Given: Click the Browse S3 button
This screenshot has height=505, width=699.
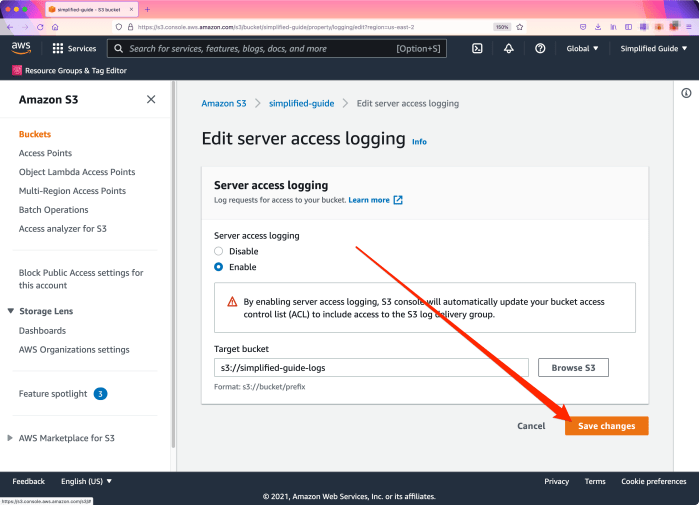Looking at the screenshot, I should (x=573, y=368).
